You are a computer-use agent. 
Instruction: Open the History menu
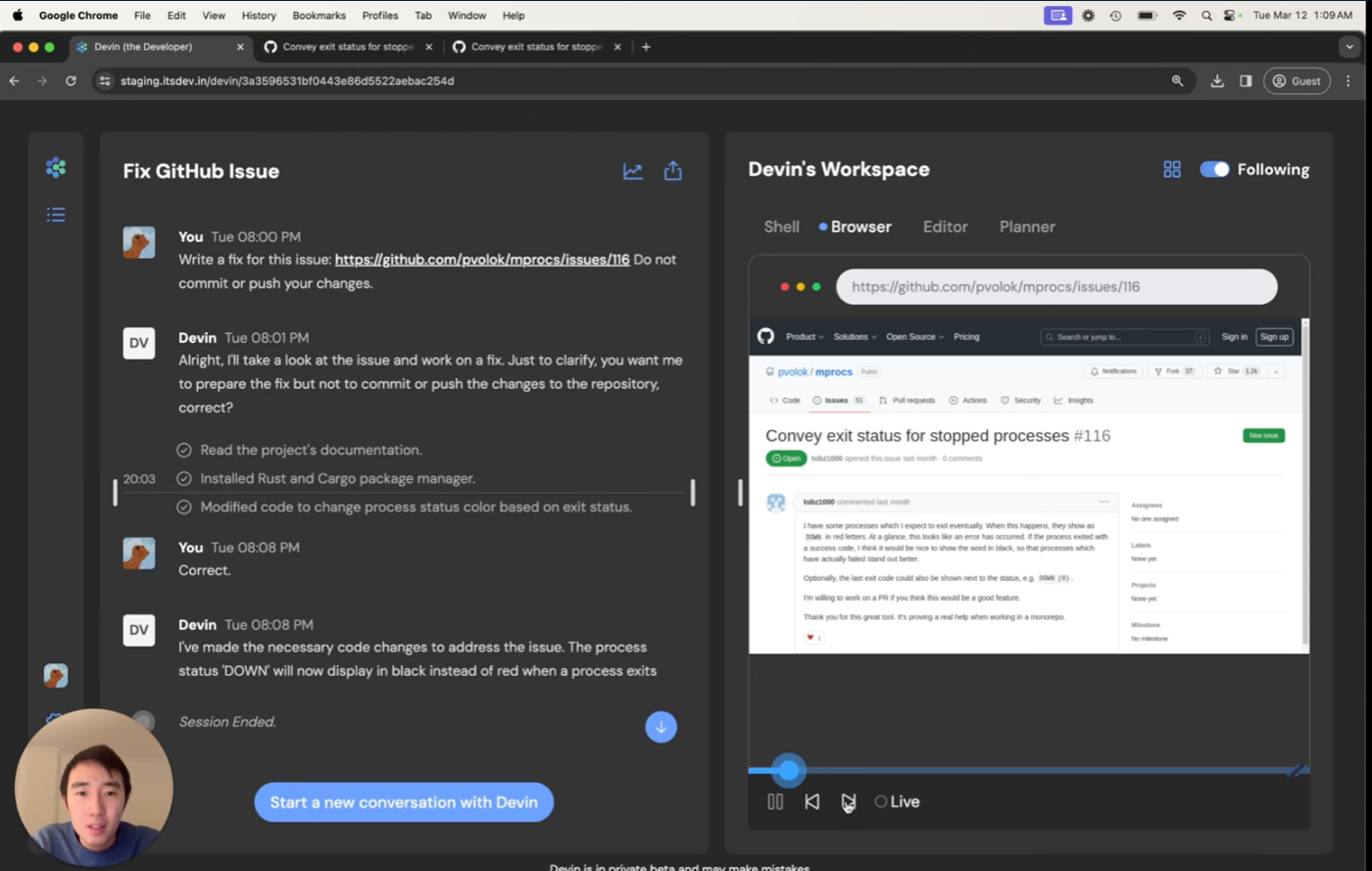click(x=259, y=16)
